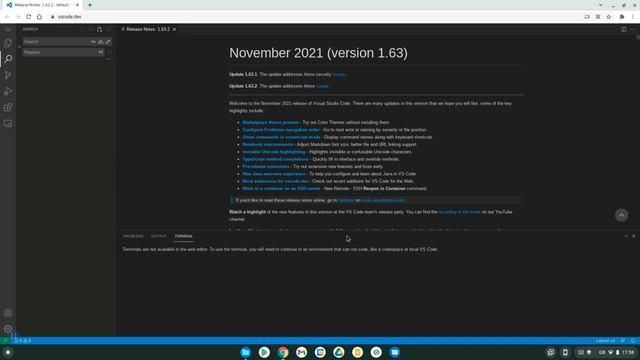Close the Release Notes editor tab
Viewport: 640px width, 360px height.
pyautogui.click(x=174, y=29)
